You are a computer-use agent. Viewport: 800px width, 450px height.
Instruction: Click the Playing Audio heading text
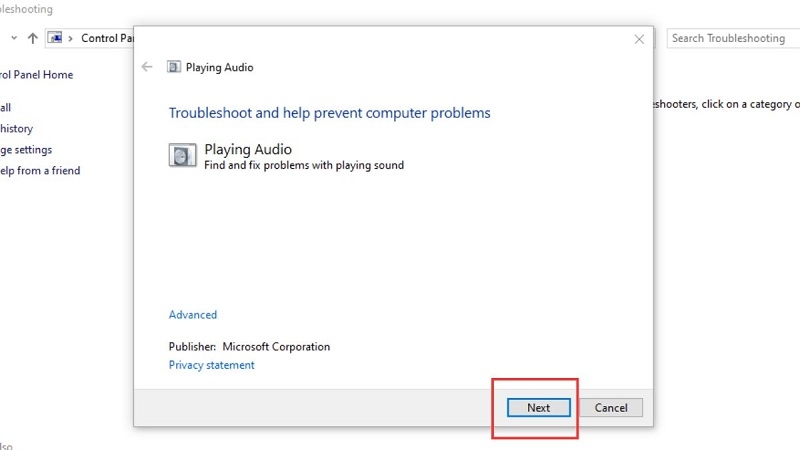[x=247, y=150]
